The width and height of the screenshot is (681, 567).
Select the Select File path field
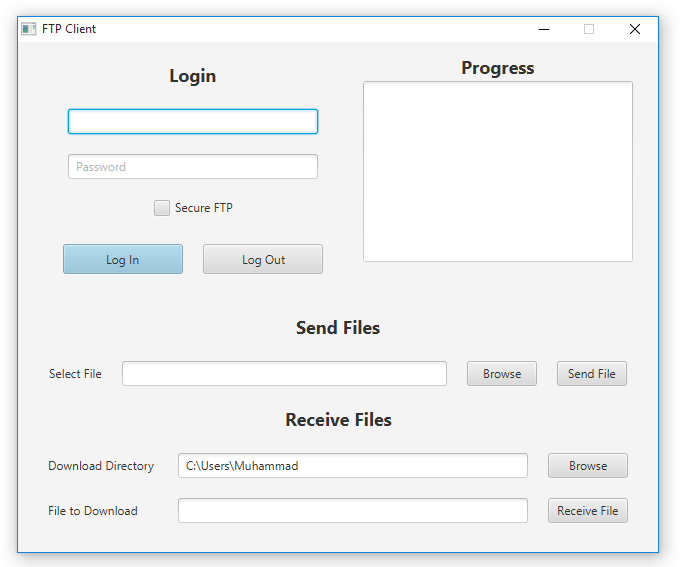click(284, 374)
